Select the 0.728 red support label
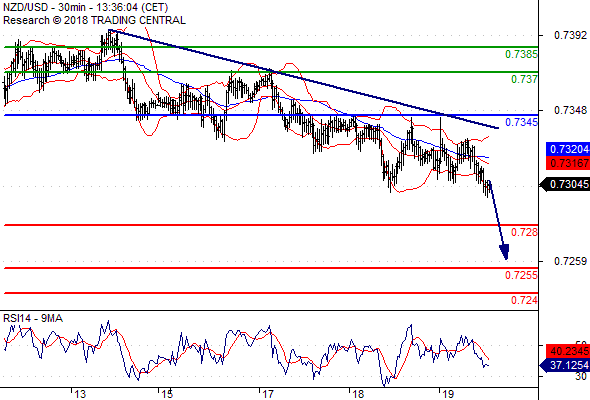590x400 pixels. pyautogui.click(x=524, y=232)
